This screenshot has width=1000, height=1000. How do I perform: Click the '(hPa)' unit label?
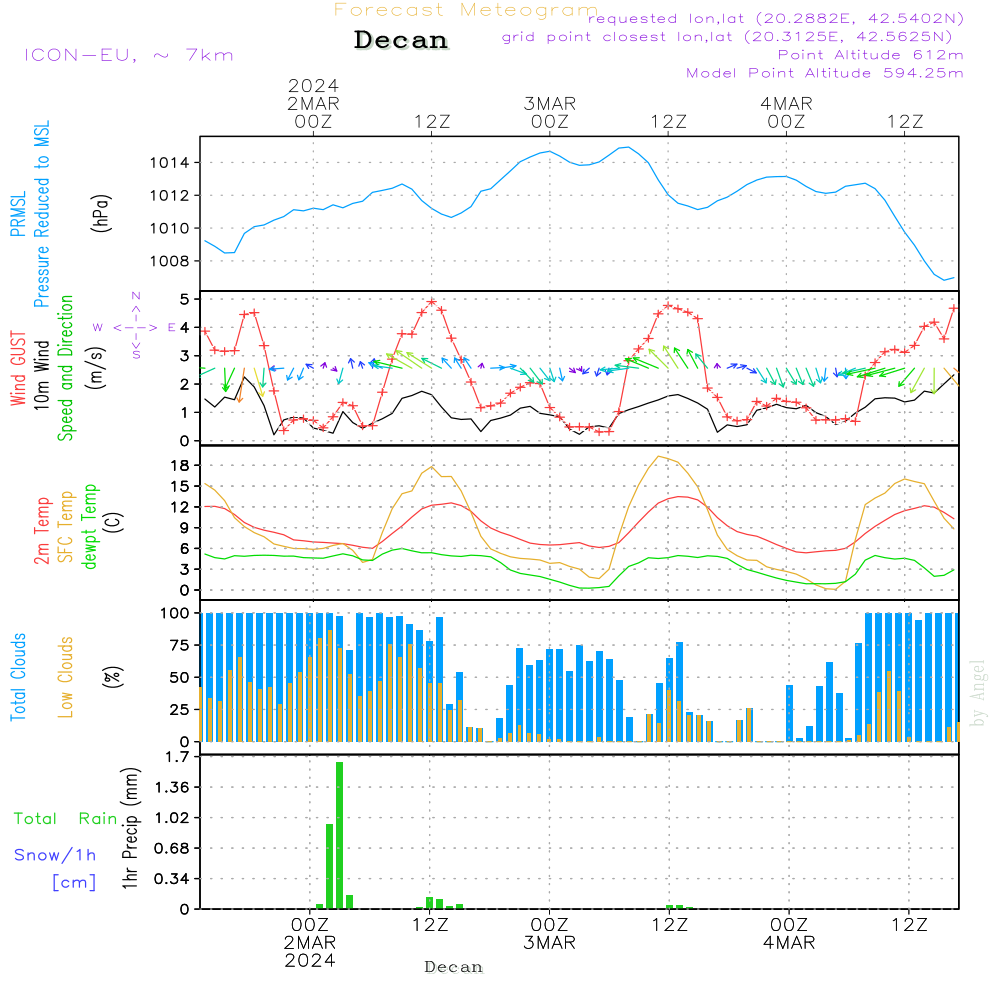(101, 213)
